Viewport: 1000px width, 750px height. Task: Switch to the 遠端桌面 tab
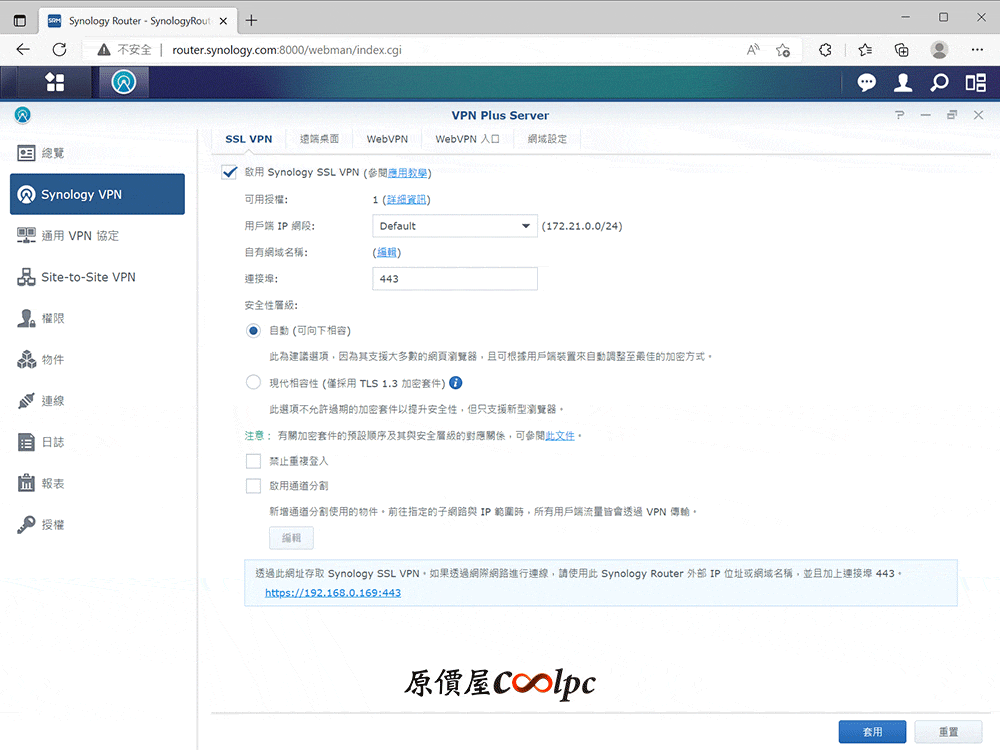click(x=319, y=139)
